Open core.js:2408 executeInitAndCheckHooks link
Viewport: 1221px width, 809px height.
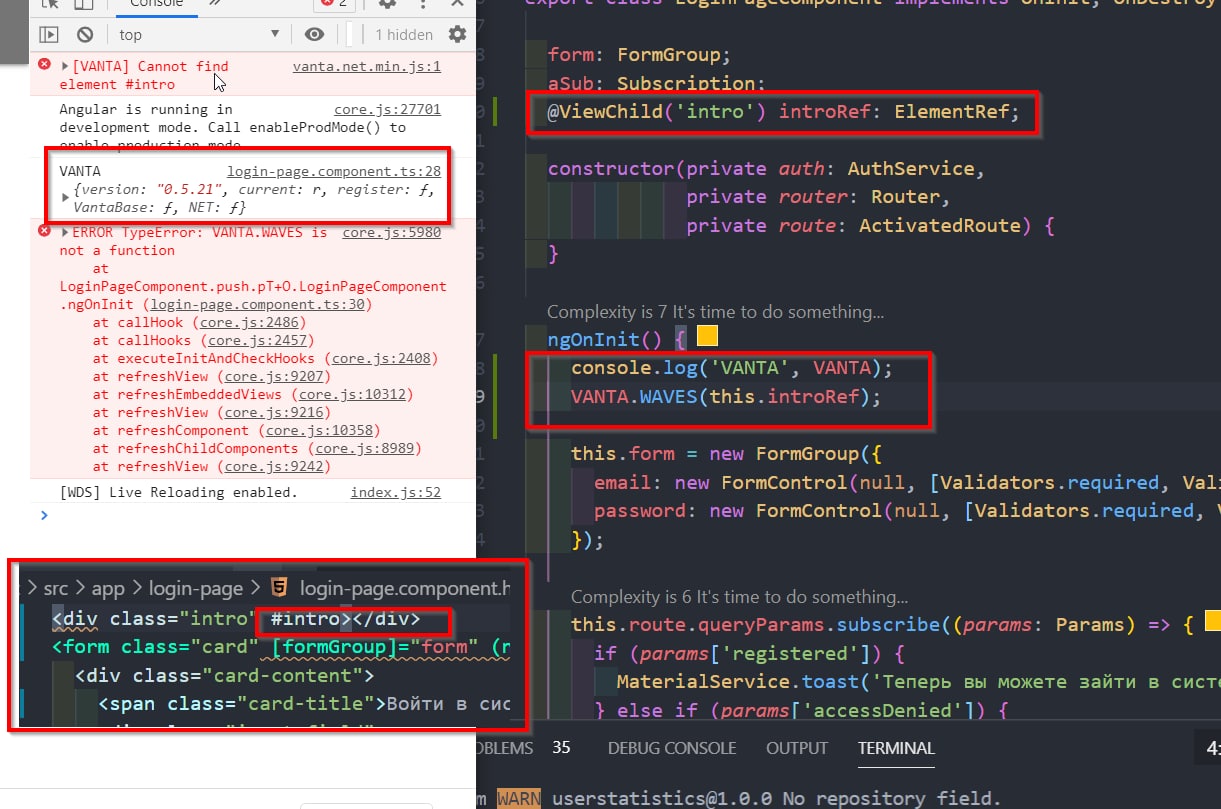(380, 358)
